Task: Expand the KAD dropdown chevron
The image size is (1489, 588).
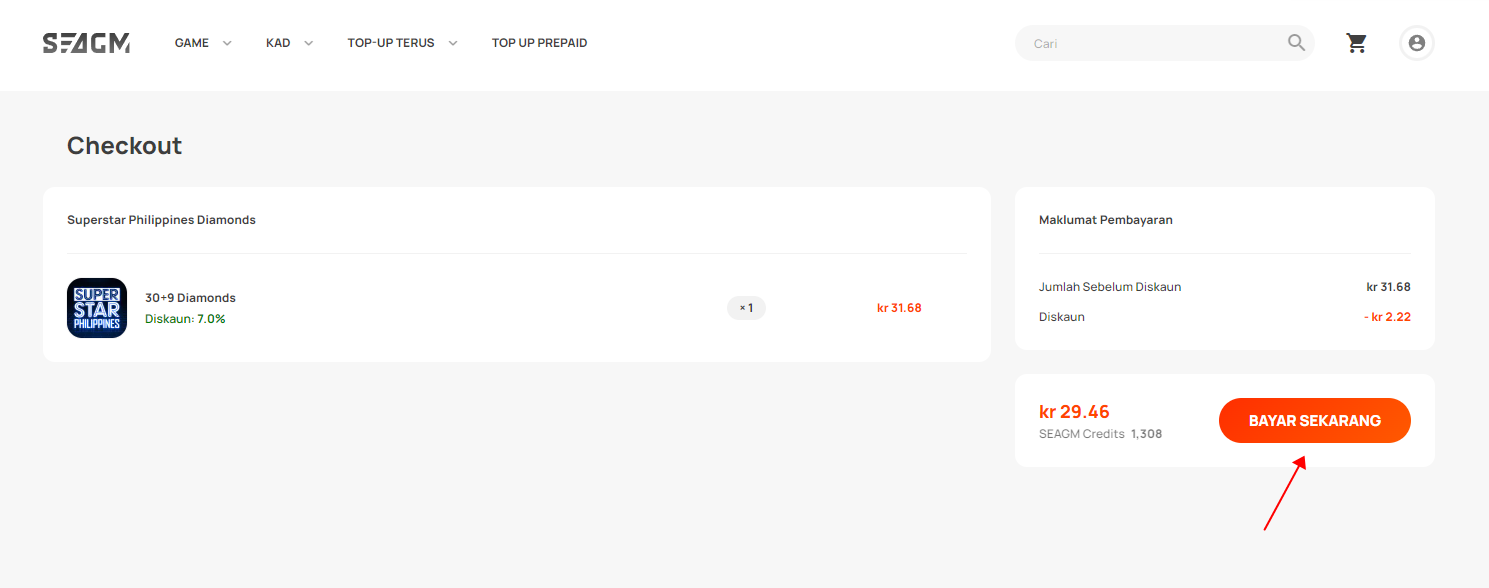Action: (x=308, y=43)
